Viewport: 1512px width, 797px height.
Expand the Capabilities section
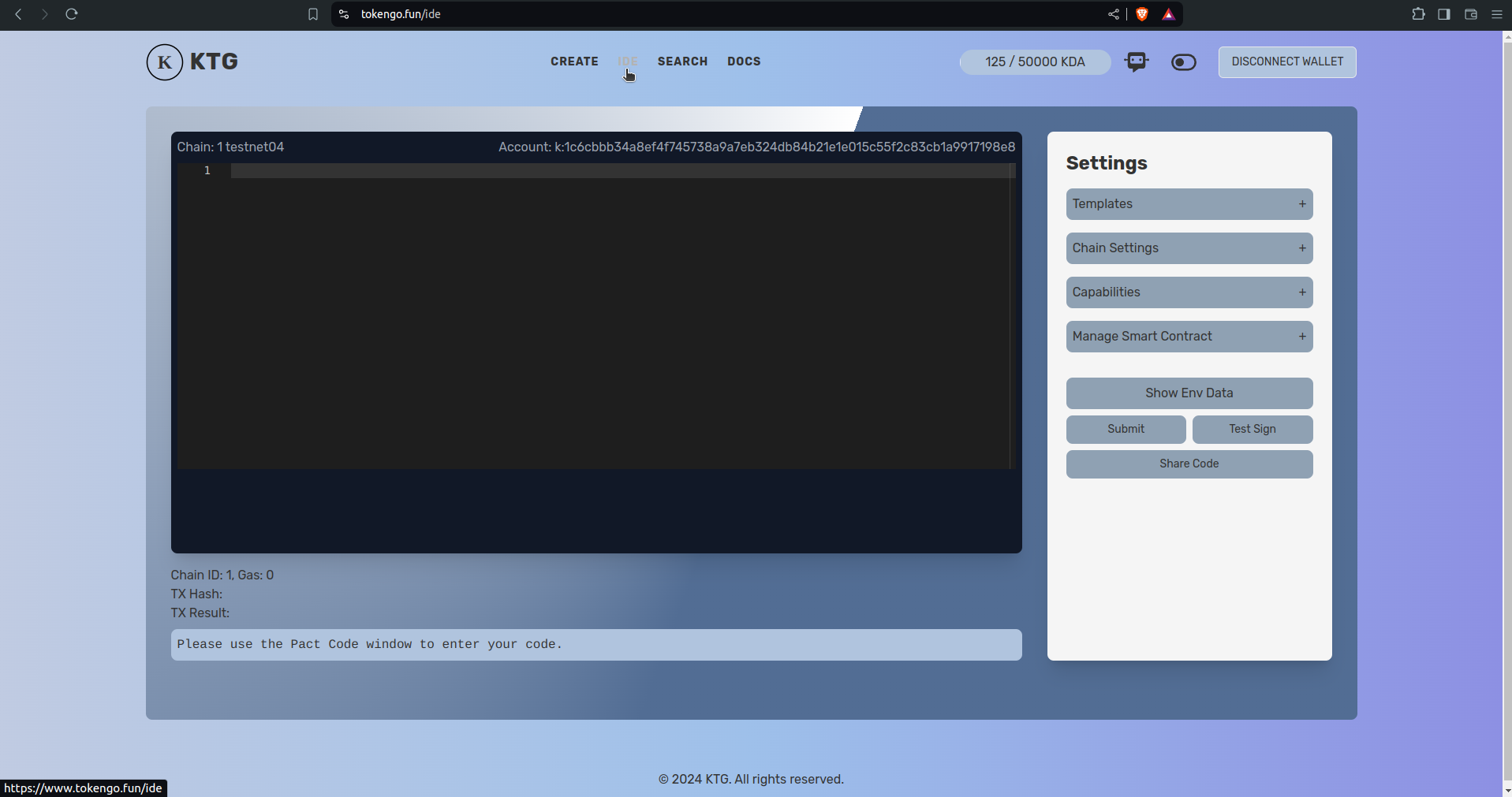pos(1189,292)
